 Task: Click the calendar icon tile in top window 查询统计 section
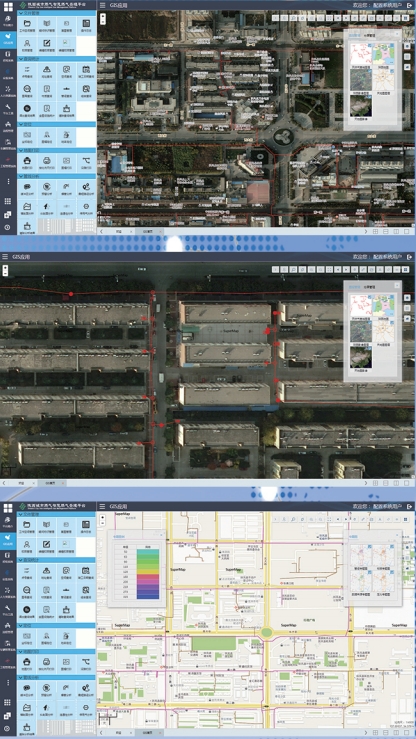[86, 71]
